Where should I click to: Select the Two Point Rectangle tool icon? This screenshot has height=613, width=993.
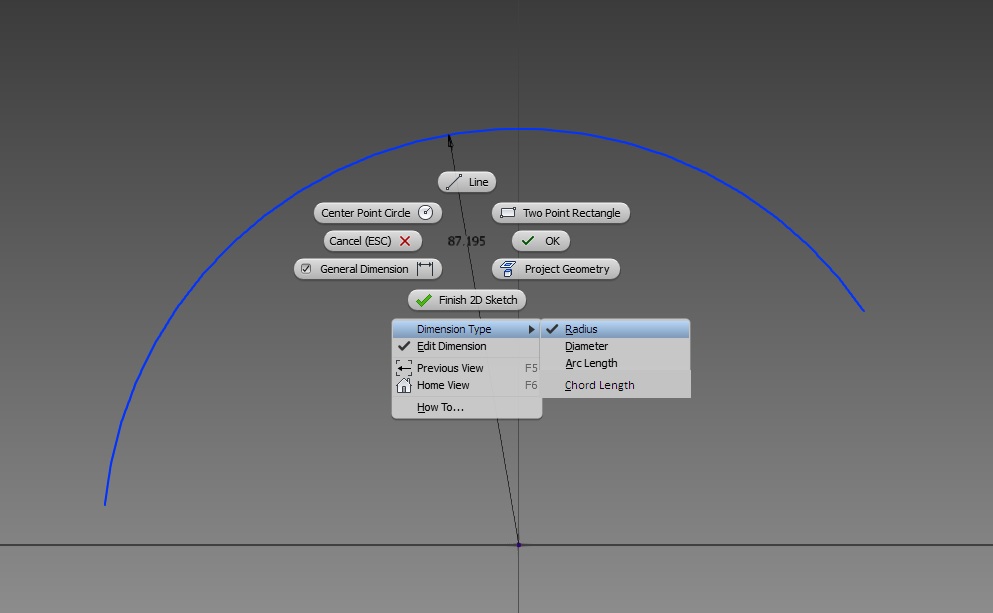click(x=507, y=212)
